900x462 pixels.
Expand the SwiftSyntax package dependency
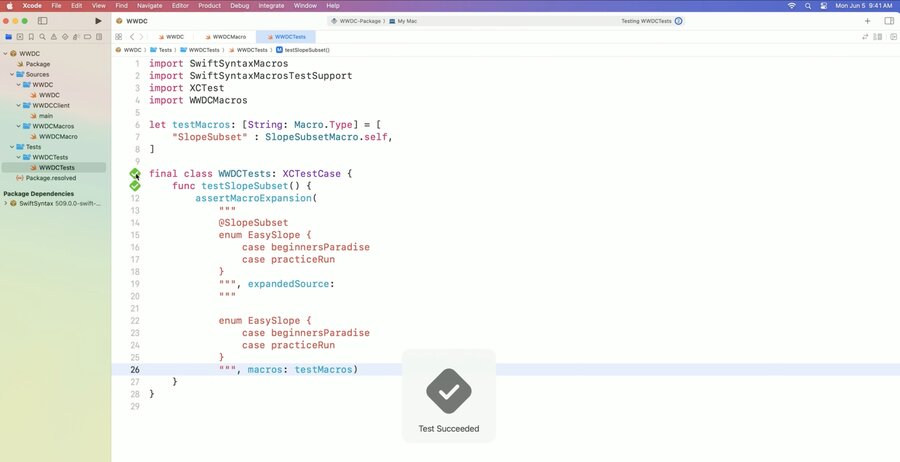coord(5,203)
